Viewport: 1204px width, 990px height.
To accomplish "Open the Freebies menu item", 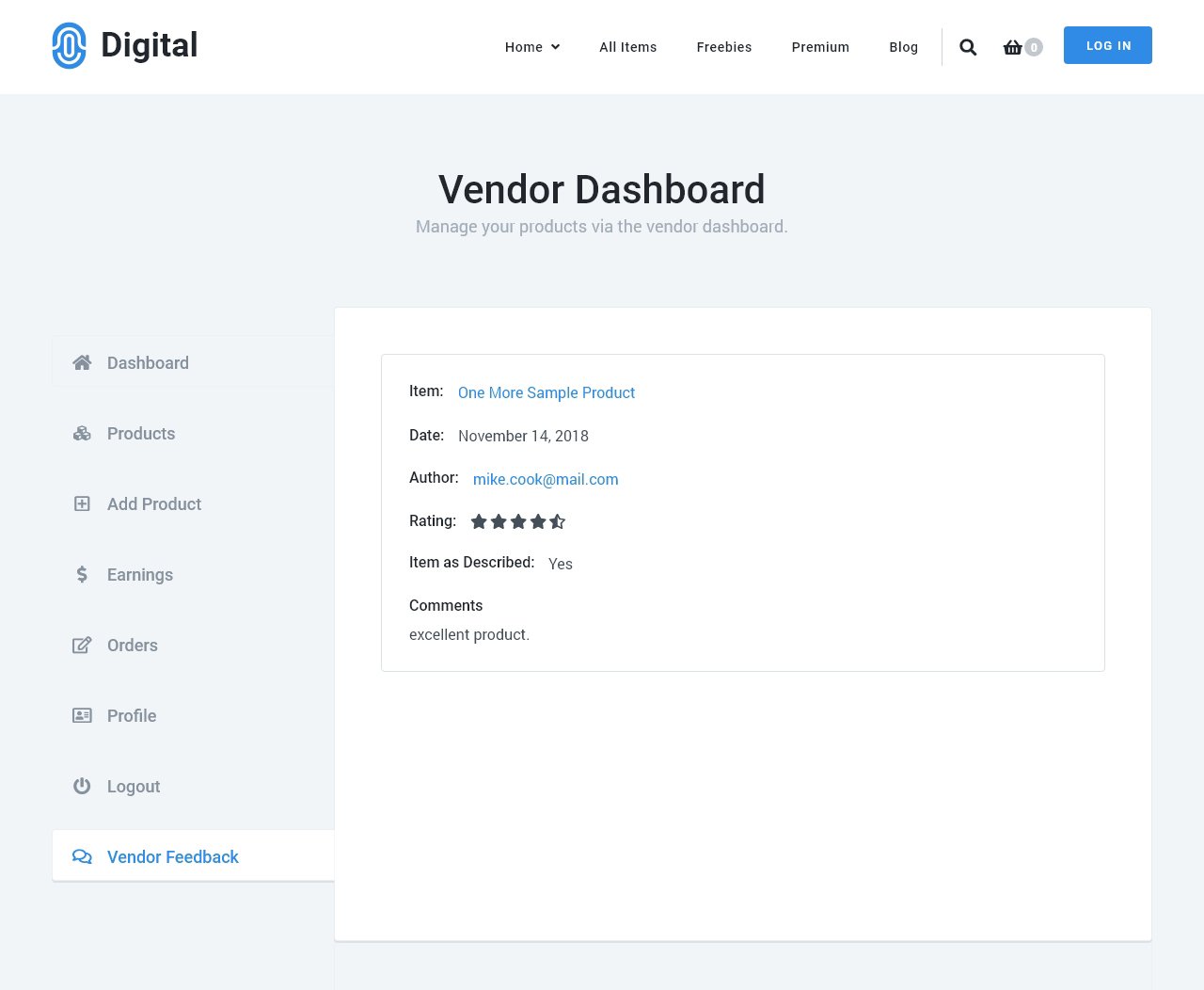I will click(x=724, y=47).
